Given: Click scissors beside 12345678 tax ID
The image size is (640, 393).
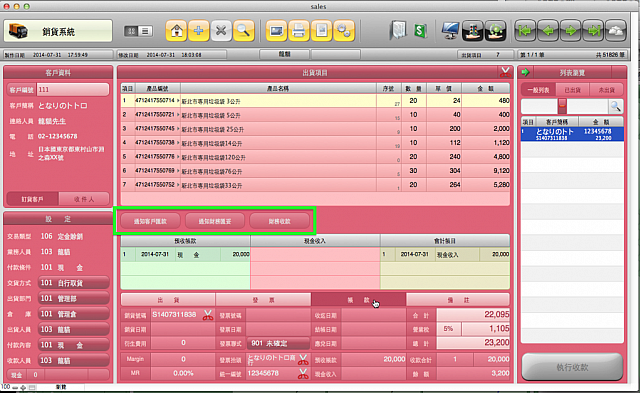Looking at the screenshot, I should tap(302, 373).
